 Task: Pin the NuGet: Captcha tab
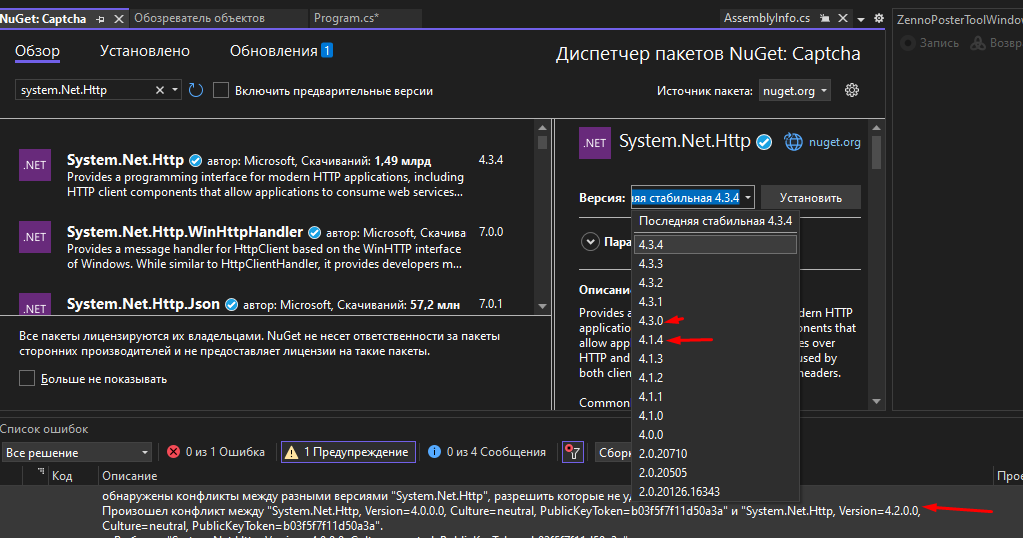coord(100,19)
